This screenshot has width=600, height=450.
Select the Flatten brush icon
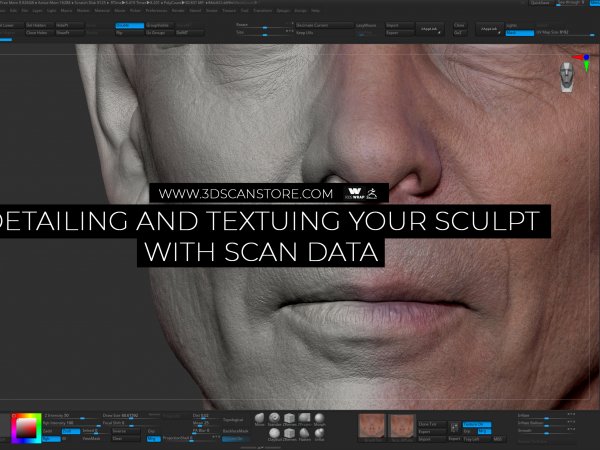tap(304, 434)
